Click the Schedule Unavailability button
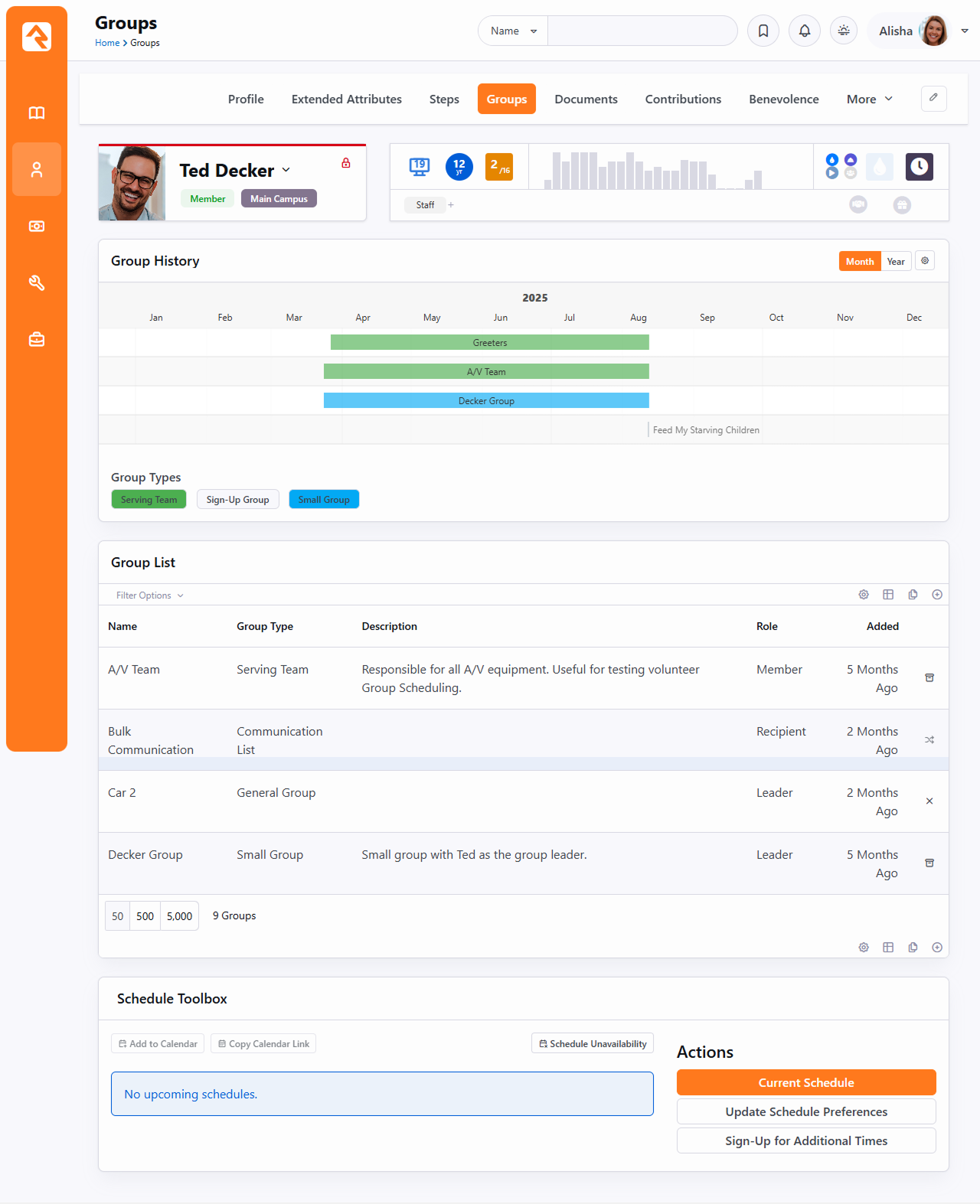This screenshot has width=980, height=1204. click(593, 1044)
